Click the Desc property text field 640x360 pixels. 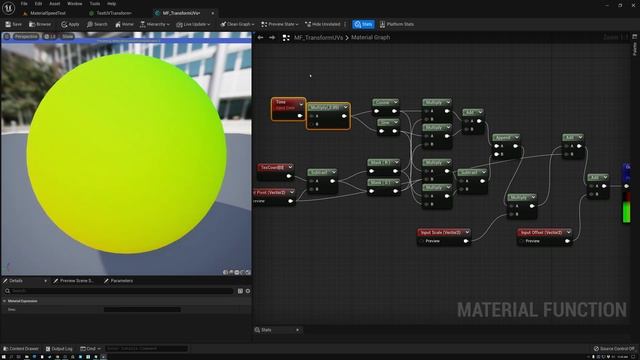[142, 309]
